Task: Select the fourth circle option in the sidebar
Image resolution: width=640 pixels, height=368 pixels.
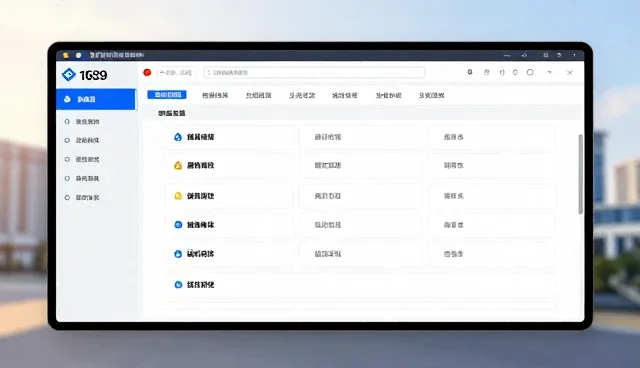Action: 67,178
